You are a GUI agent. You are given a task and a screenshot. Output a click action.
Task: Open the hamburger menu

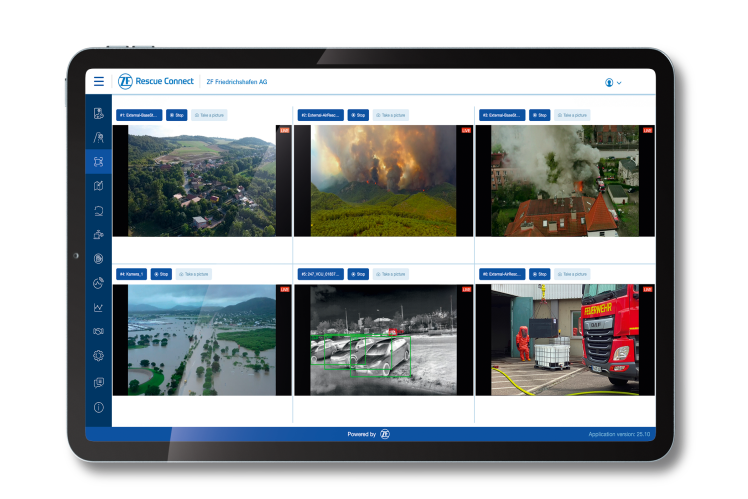98,82
